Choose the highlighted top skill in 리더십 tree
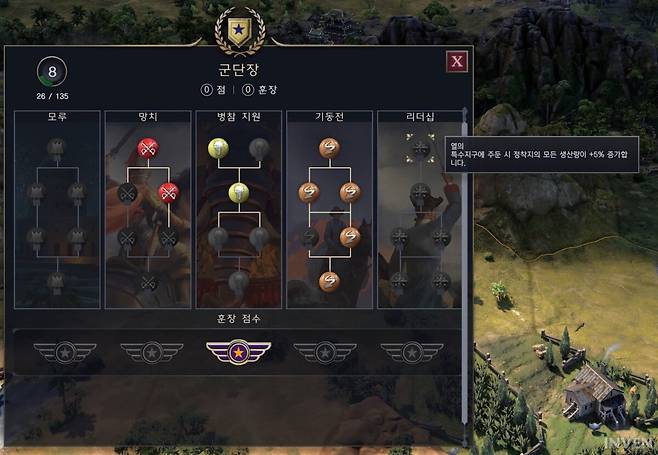Image resolution: width=658 pixels, height=455 pixels. click(x=420, y=148)
